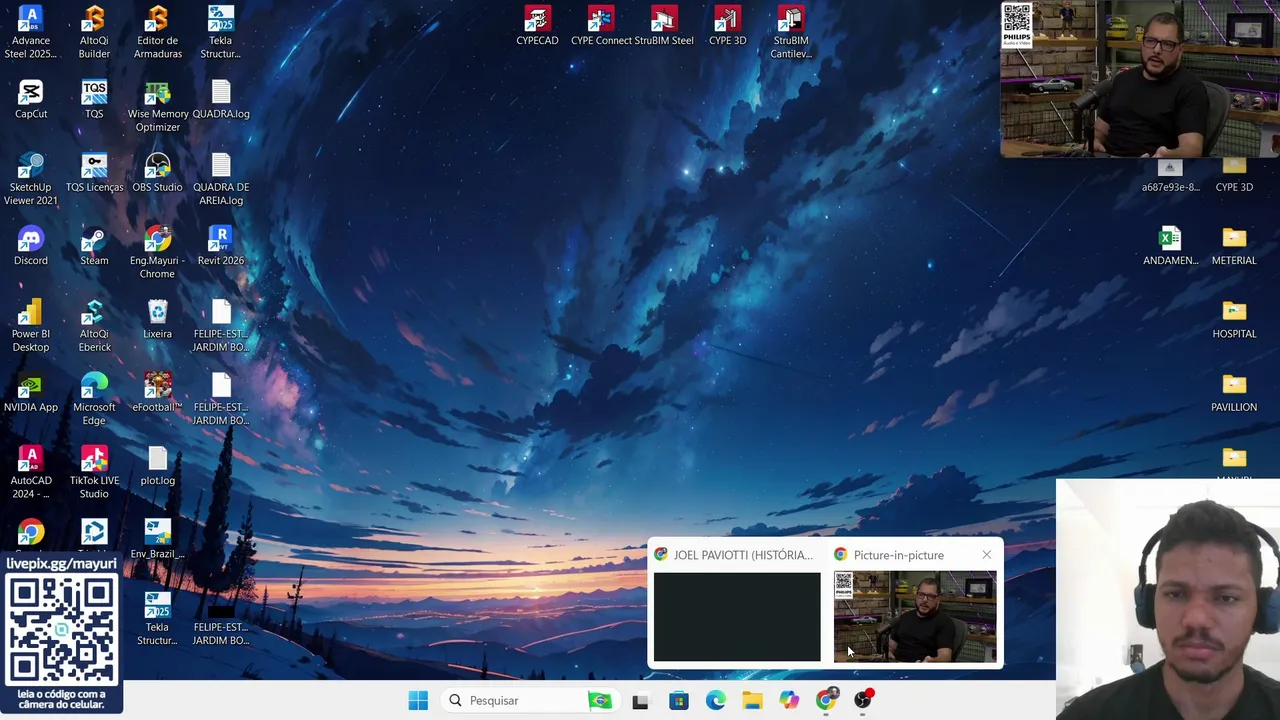Launch Microsoft Edge from the taskbar
This screenshot has height=720, width=1280.
(x=715, y=700)
